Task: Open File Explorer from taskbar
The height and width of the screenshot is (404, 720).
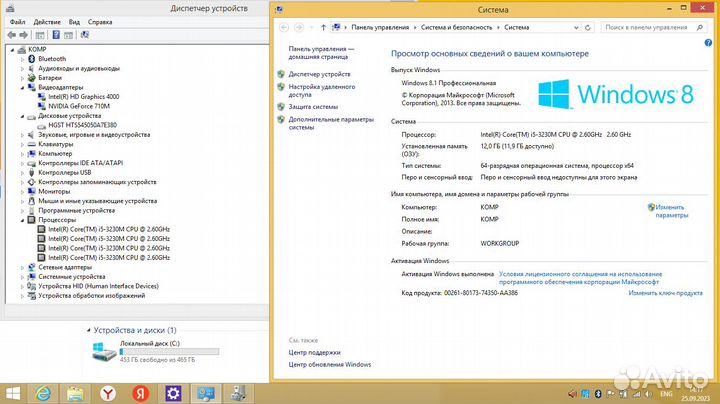Action: coord(75,393)
